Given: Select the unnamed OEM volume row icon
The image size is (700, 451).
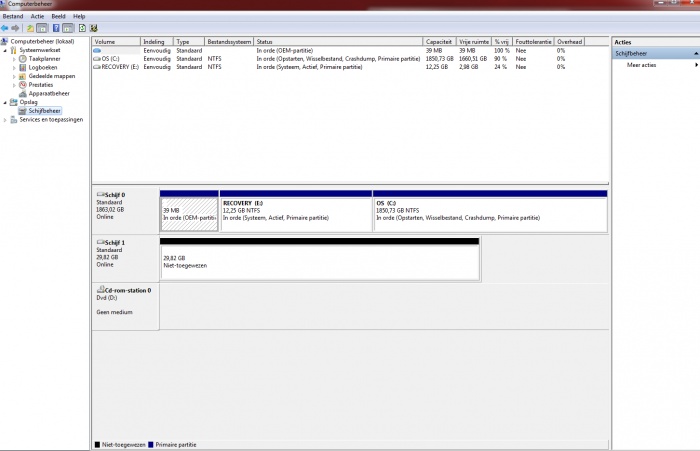Looking at the screenshot, I should pos(97,51).
